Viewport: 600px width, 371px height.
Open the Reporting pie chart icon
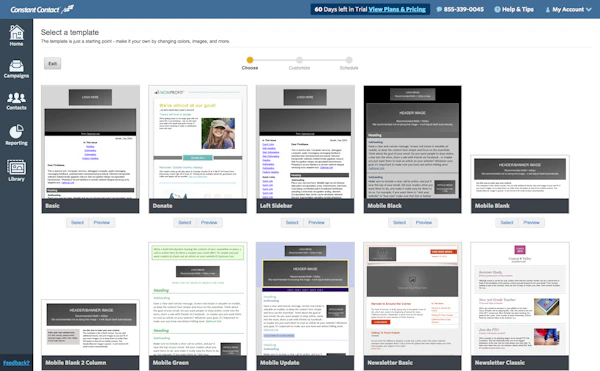pos(16,132)
